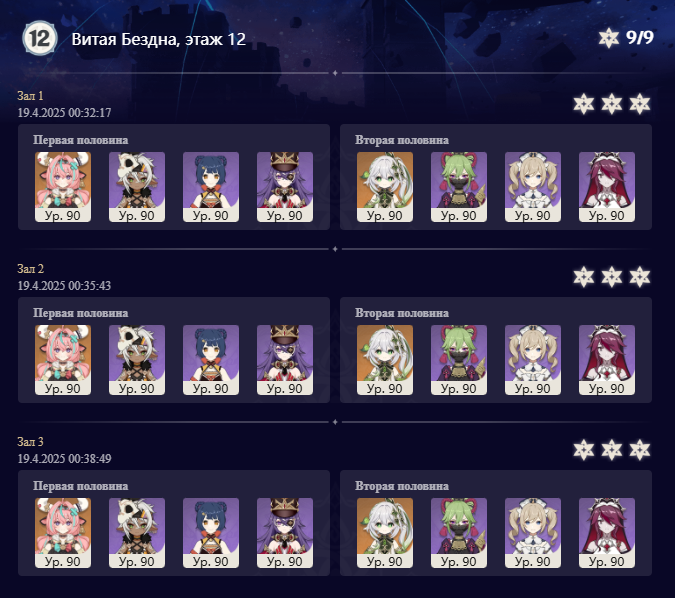This screenshot has width=675, height=598.
Task: Click the Зал 3 chamber label
Action: click(31, 442)
